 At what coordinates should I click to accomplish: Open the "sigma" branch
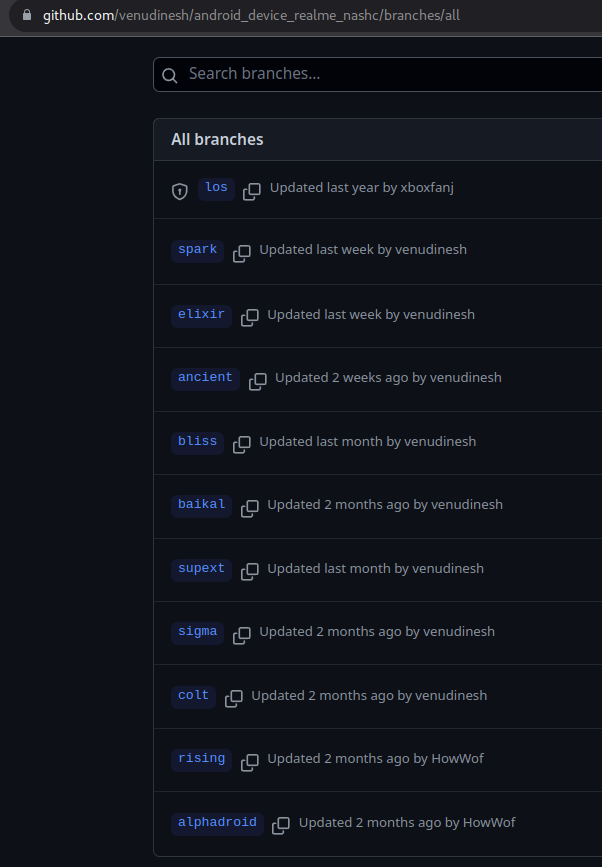(197, 631)
